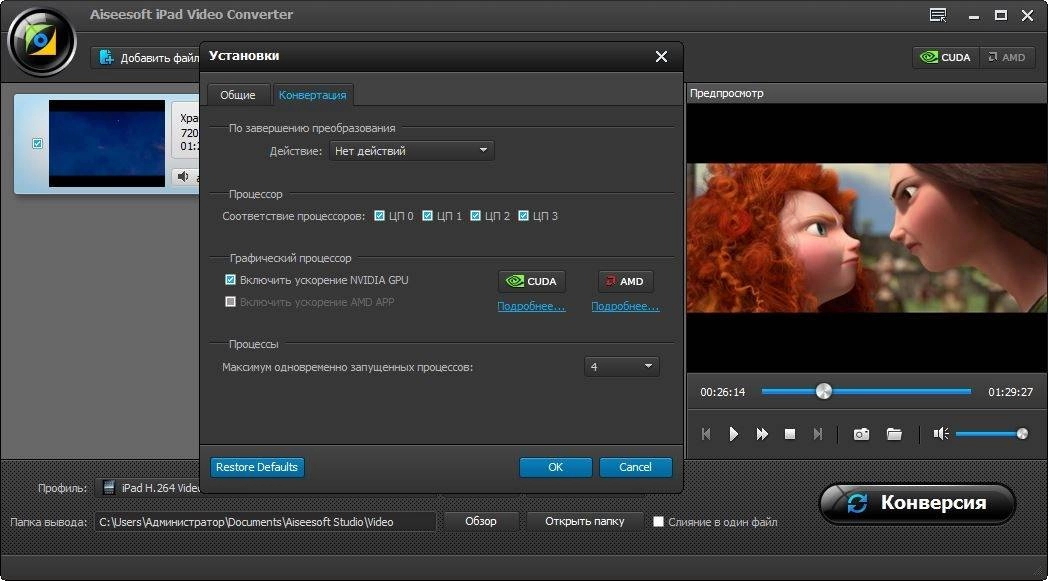Click the total duration 01:29:27
1048x581 pixels.
coord(1011,392)
